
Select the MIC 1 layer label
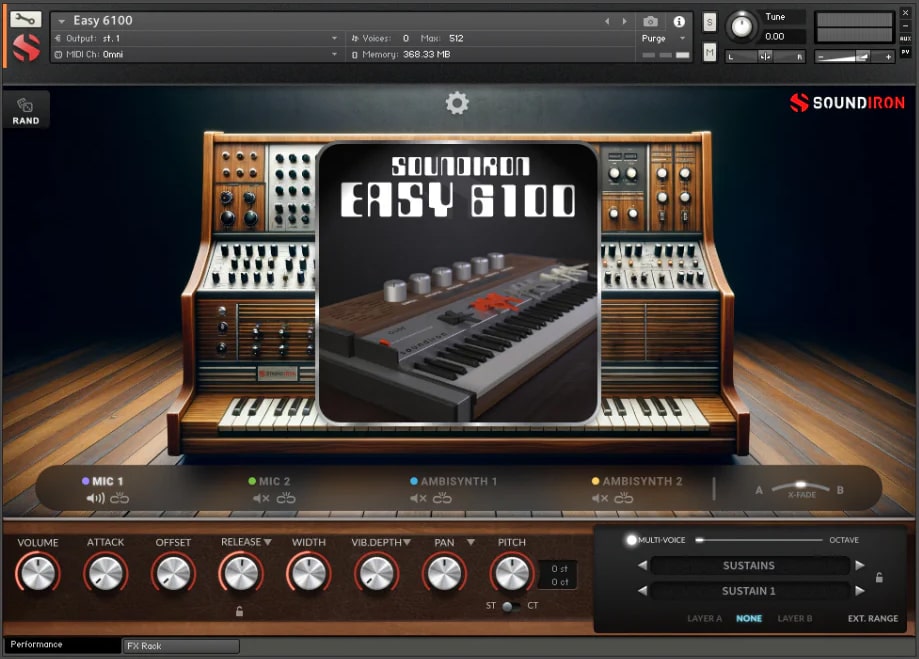coord(107,481)
